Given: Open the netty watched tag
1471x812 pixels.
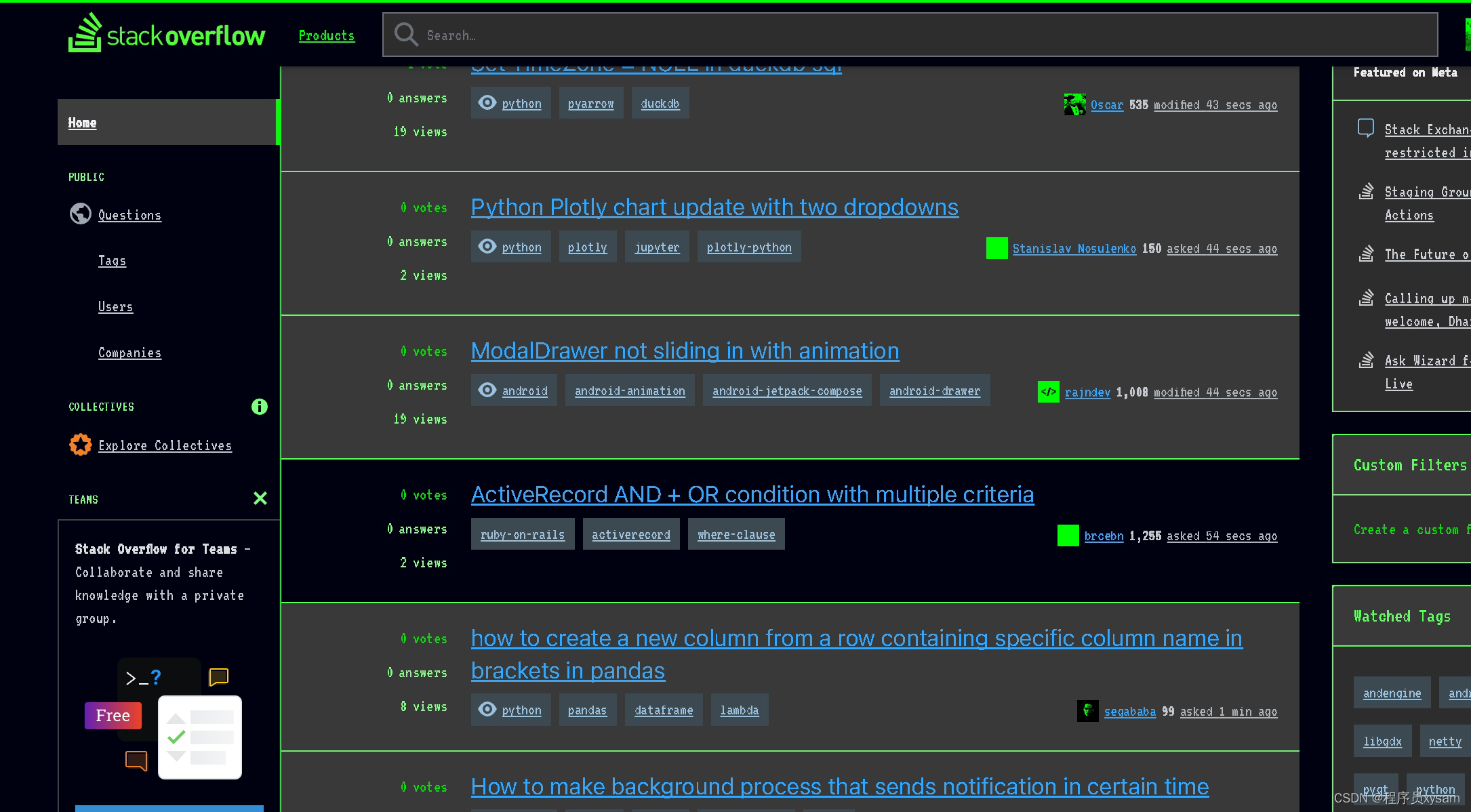Looking at the screenshot, I should pos(1444,741).
